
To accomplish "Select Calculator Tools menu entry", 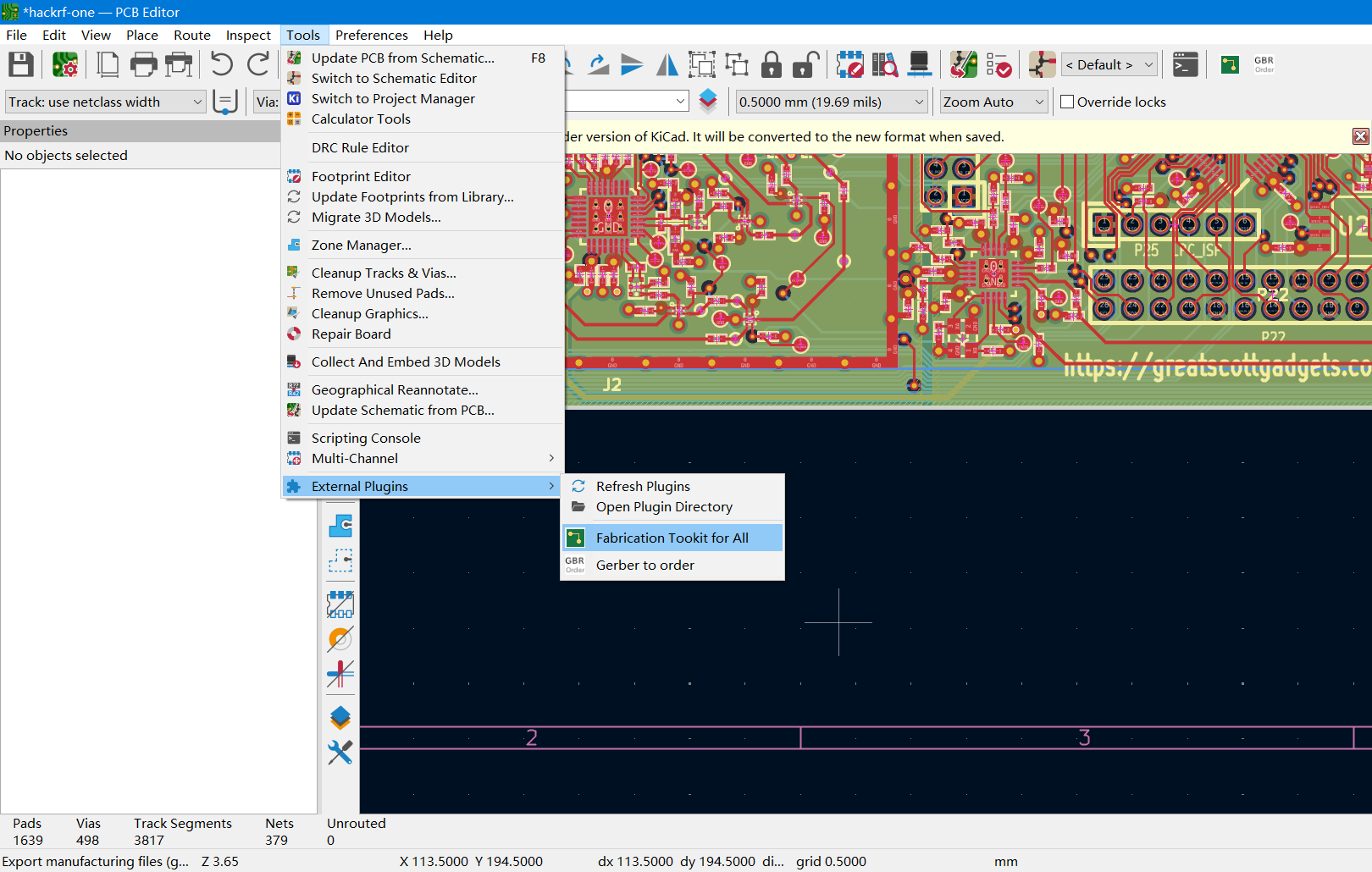I will point(423,119).
